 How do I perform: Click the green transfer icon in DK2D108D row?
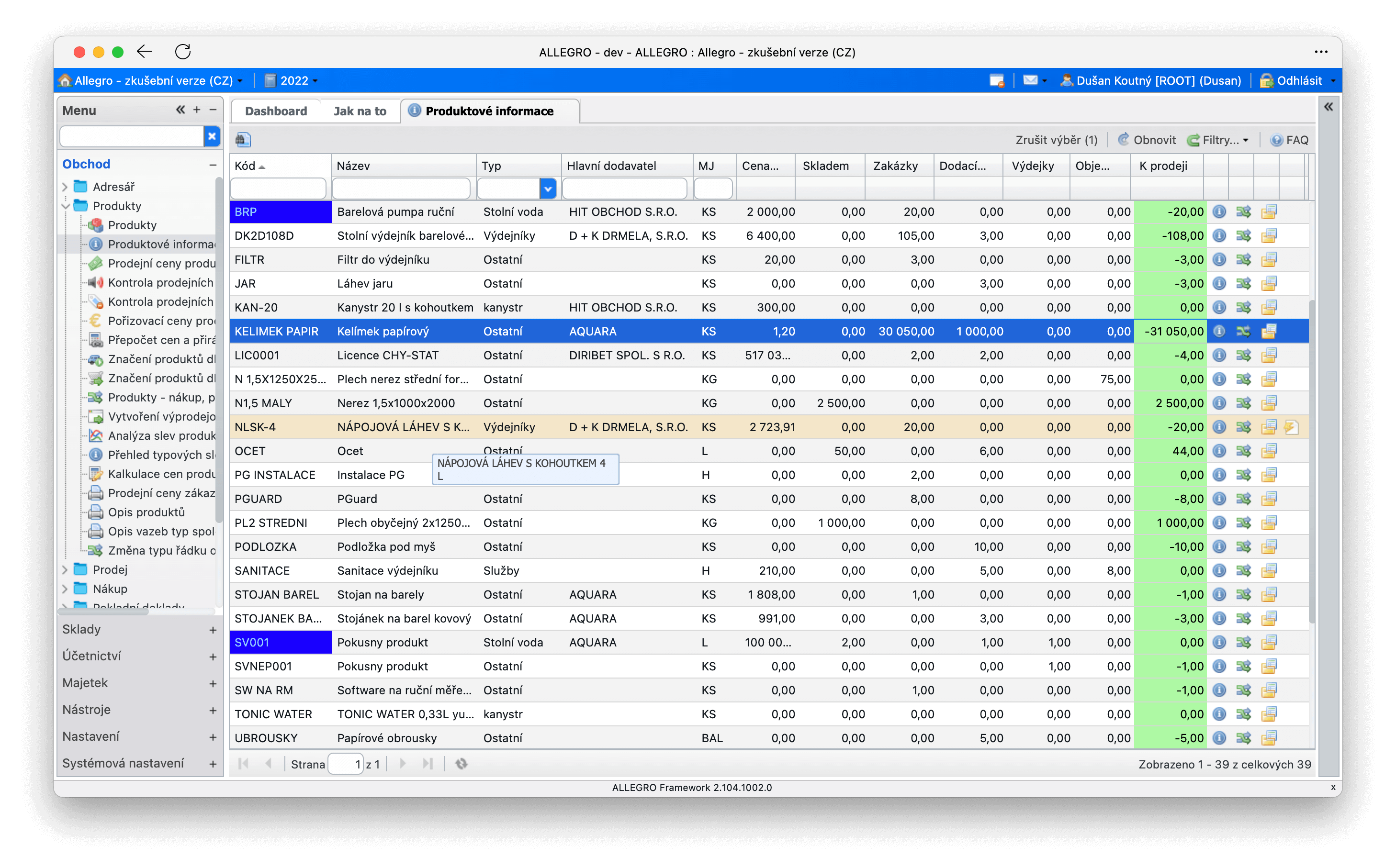(x=1243, y=236)
